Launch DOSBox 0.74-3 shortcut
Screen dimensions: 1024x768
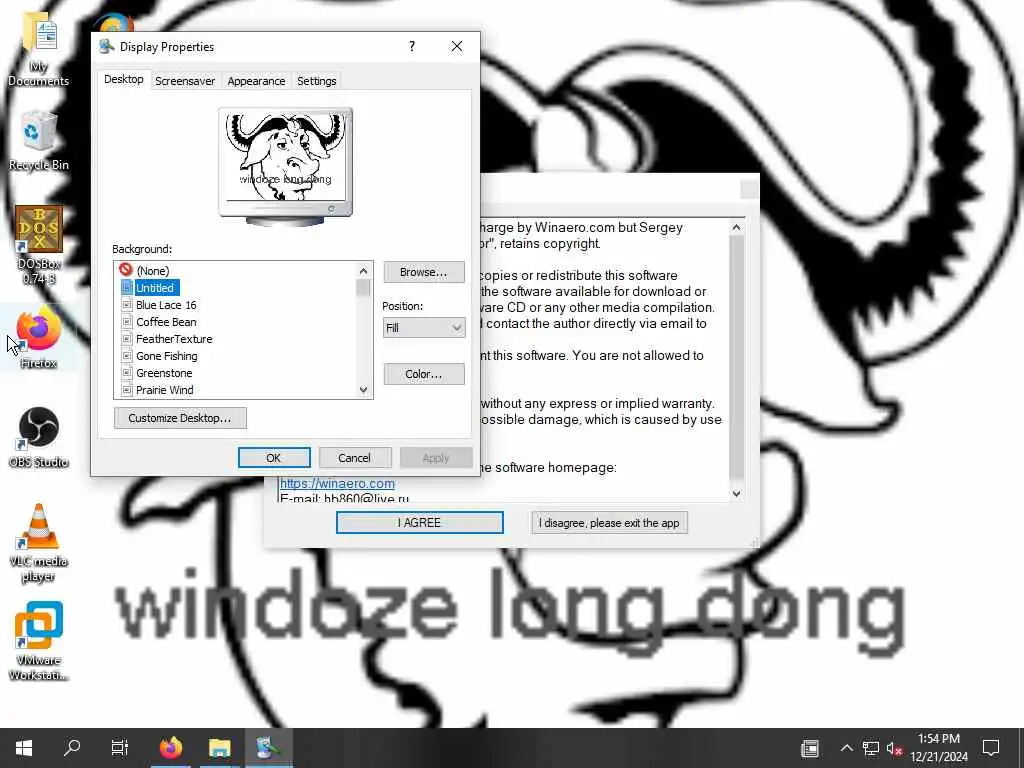click(x=39, y=245)
